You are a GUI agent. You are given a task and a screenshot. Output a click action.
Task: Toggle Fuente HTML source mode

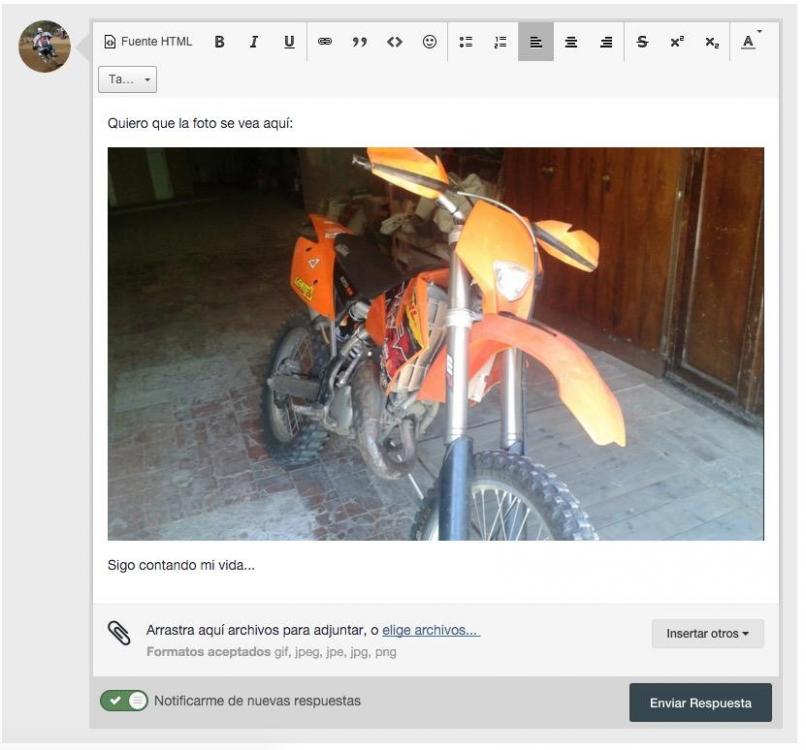[148, 42]
